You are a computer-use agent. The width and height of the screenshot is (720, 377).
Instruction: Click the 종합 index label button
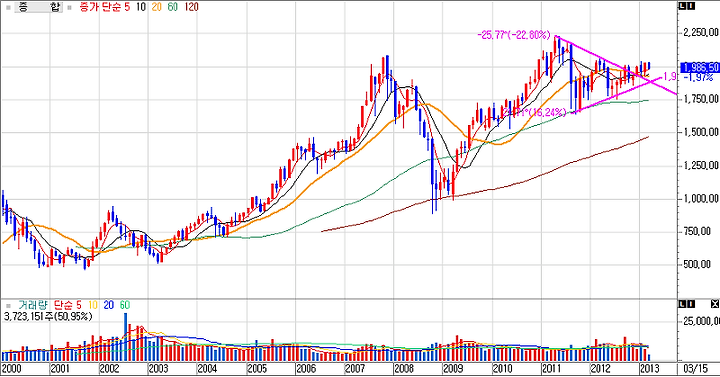(39, 7)
